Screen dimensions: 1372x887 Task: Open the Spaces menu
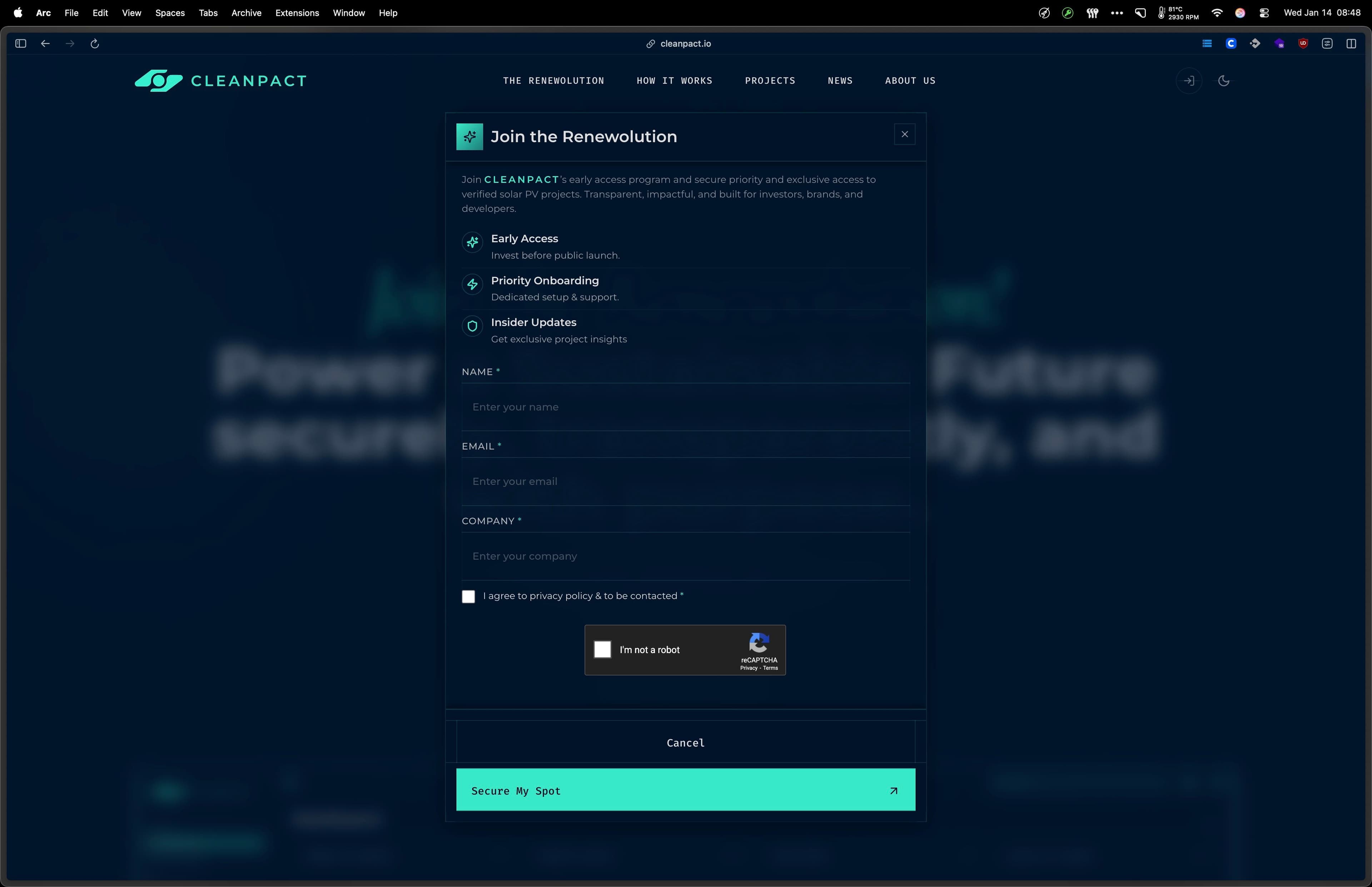[170, 13]
